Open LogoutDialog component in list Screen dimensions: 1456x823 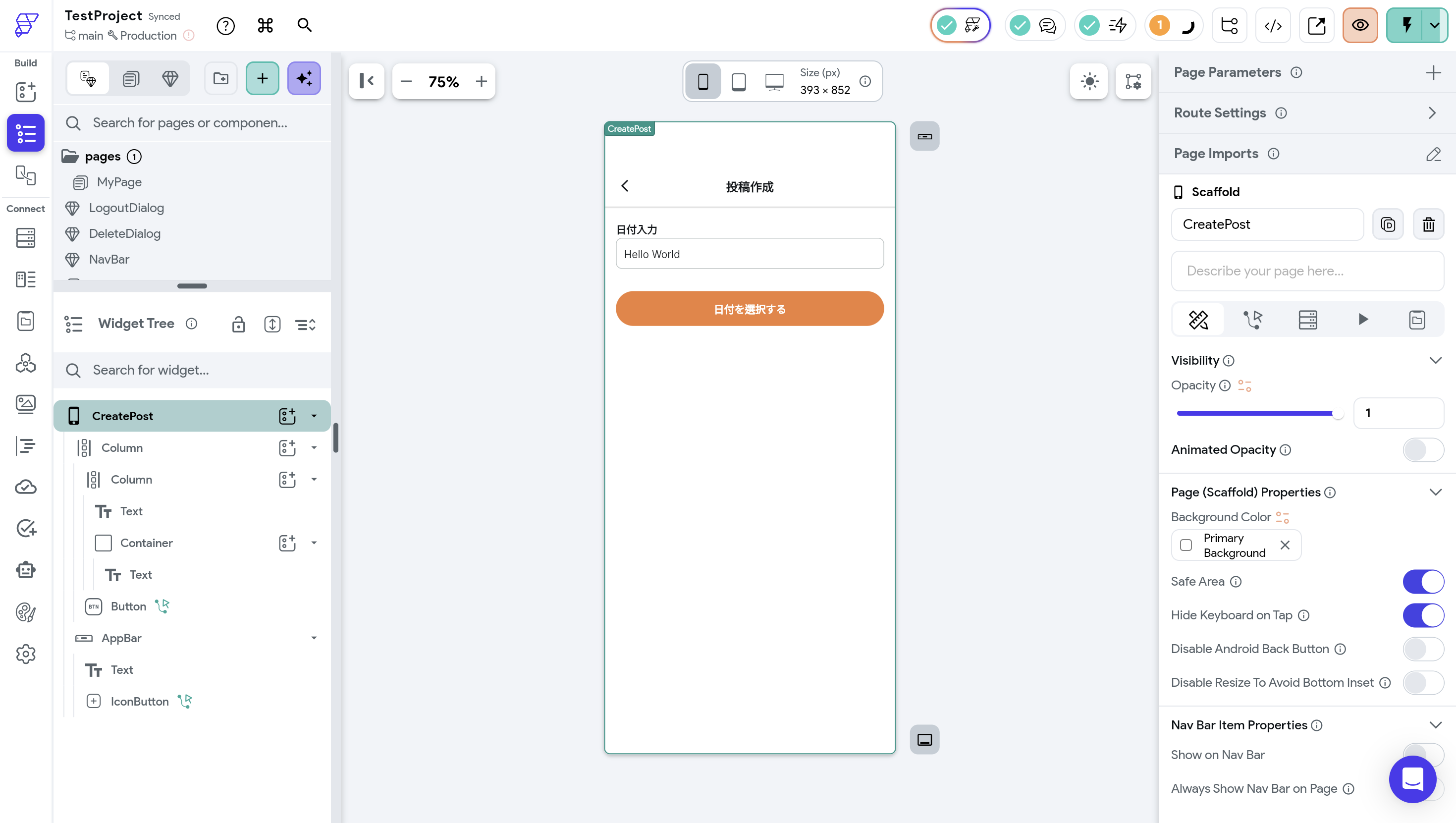pyautogui.click(x=126, y=208)
